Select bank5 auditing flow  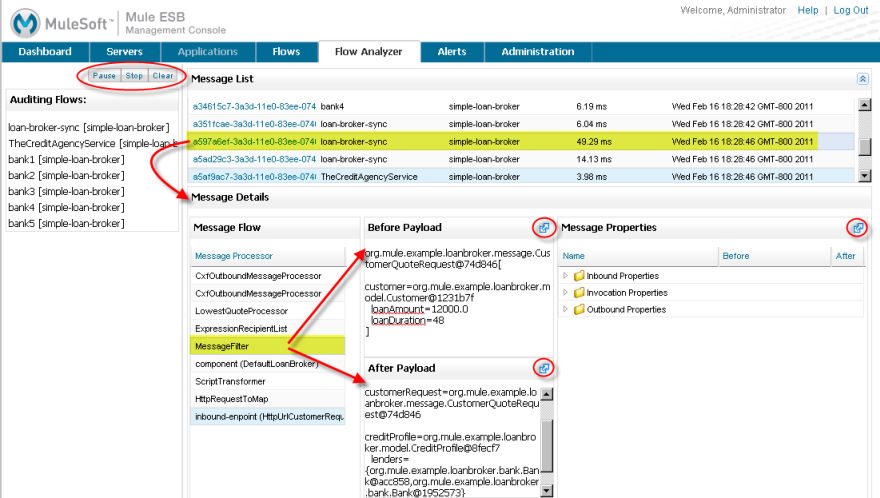pos(66,223)
